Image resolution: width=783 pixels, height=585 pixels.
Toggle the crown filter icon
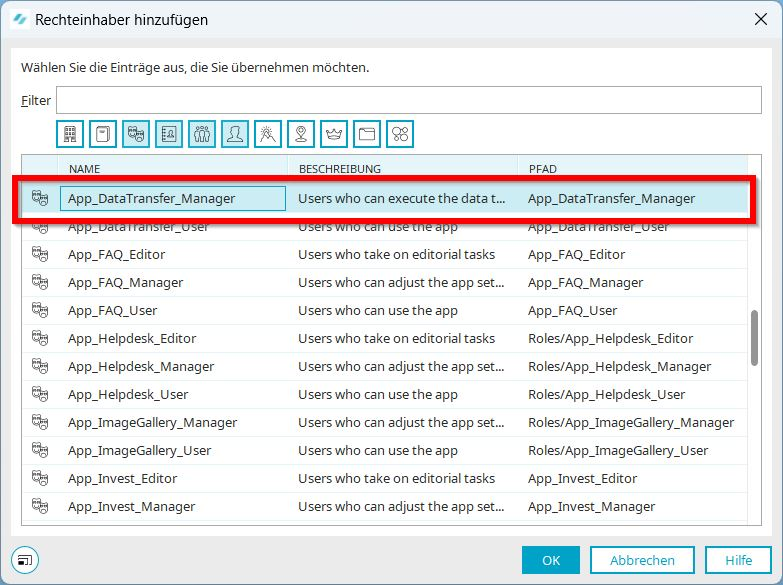pyautogui.click(x=334, y=134)
